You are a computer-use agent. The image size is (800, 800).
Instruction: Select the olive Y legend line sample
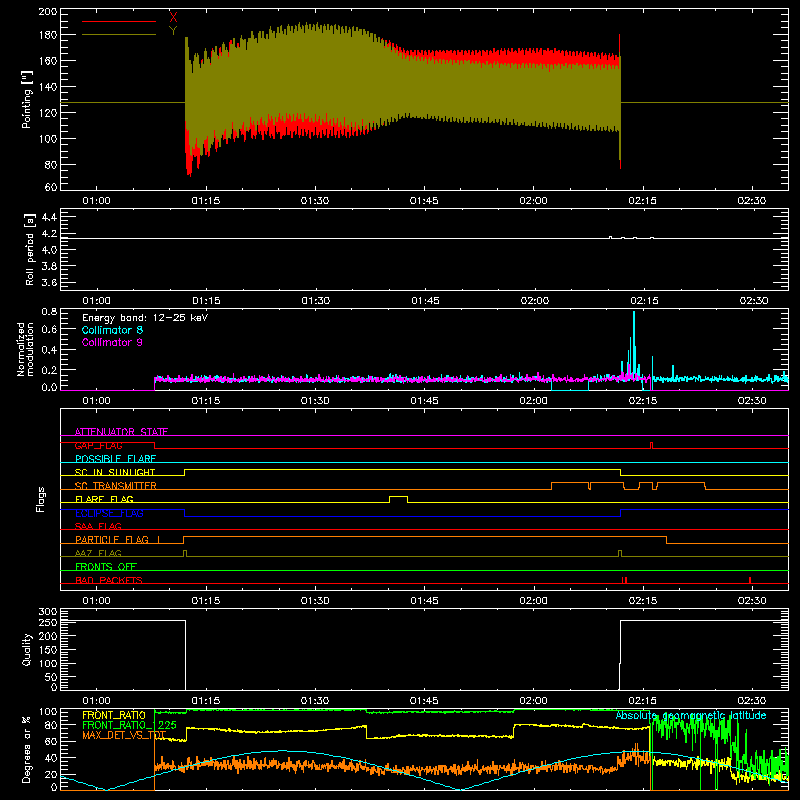[119, 35]
